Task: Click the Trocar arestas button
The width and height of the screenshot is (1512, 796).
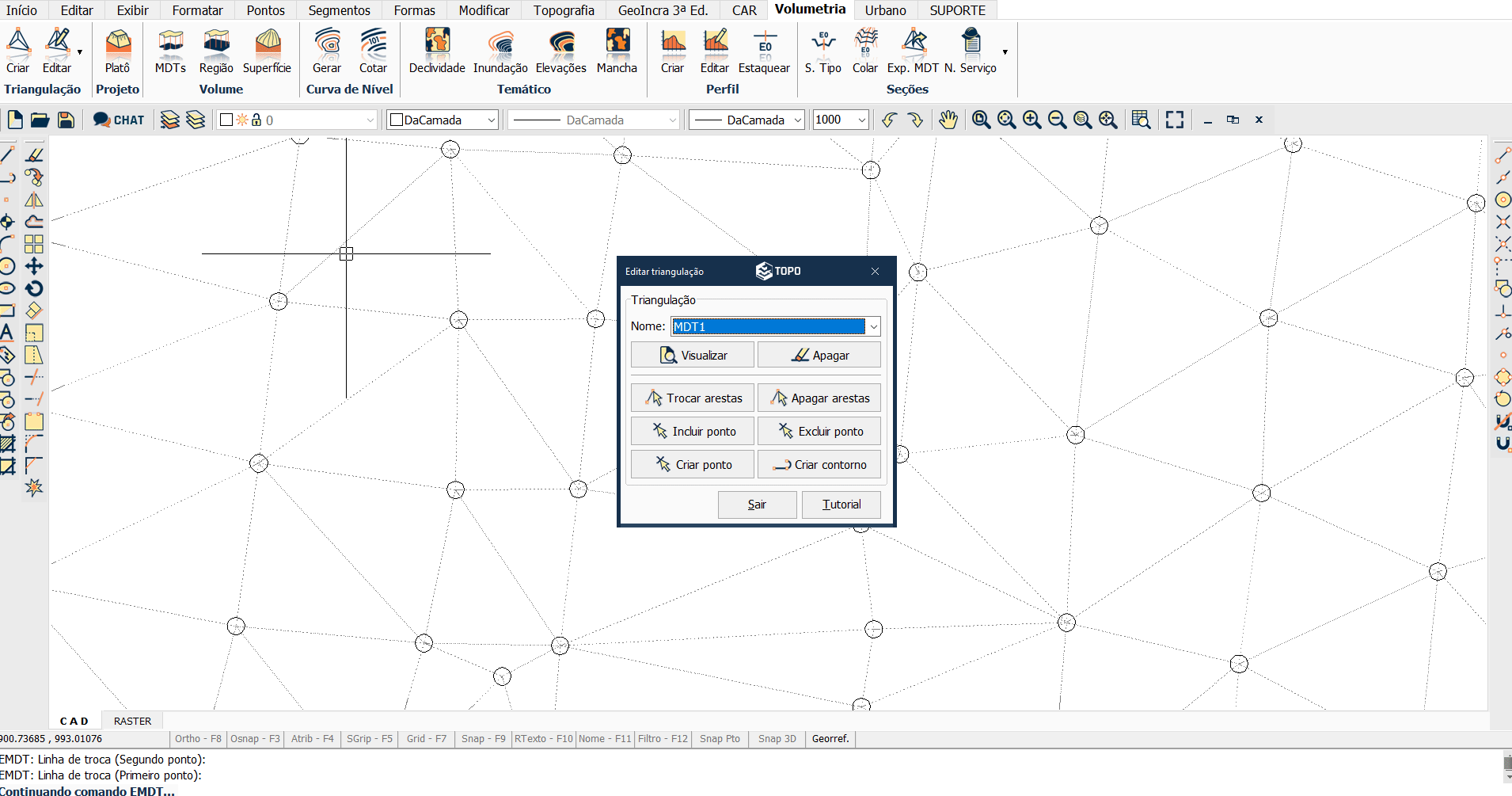Action: (x=693, y=398)
